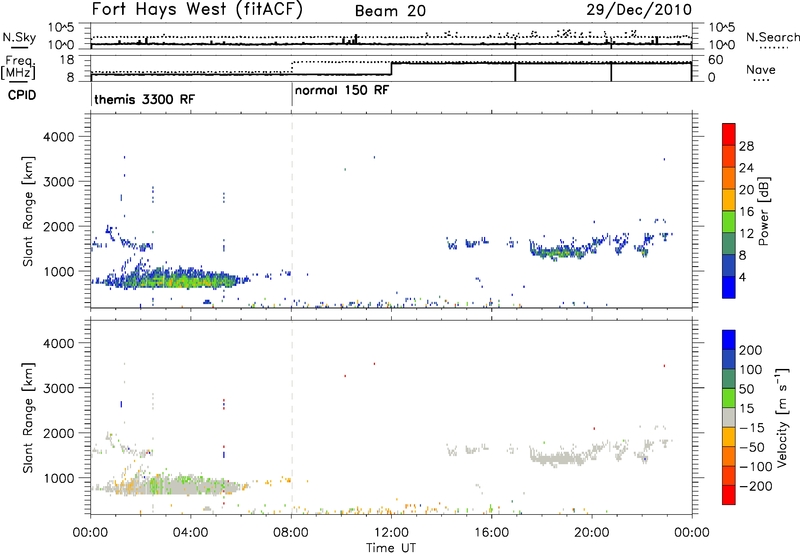Click the '16:00' time tick label

[x=491, y=533]
